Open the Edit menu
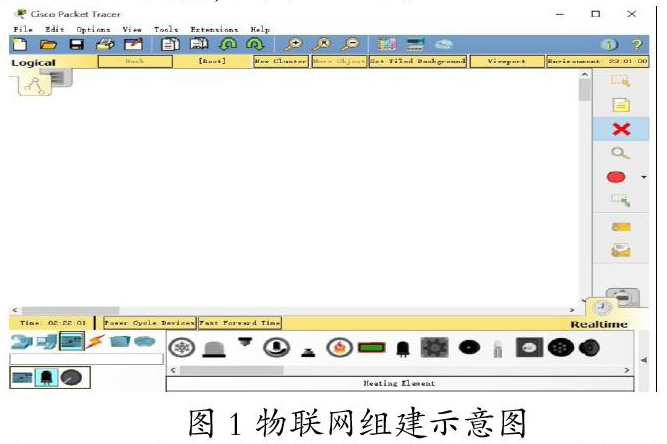 (54, 29)
